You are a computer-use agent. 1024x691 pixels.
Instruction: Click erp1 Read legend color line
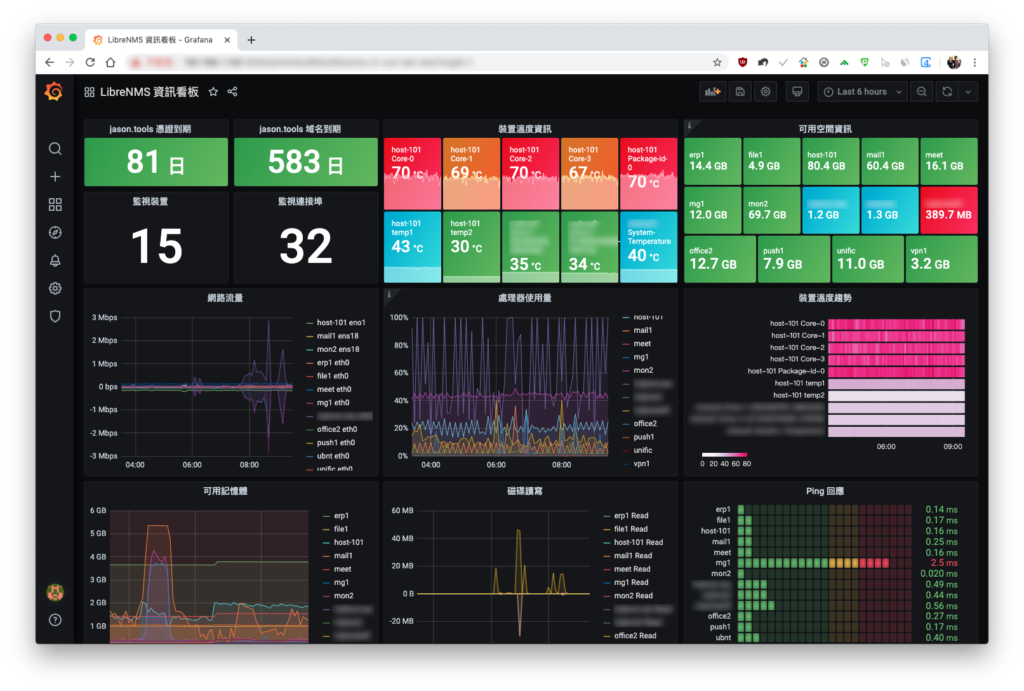(x=607, y=516)
